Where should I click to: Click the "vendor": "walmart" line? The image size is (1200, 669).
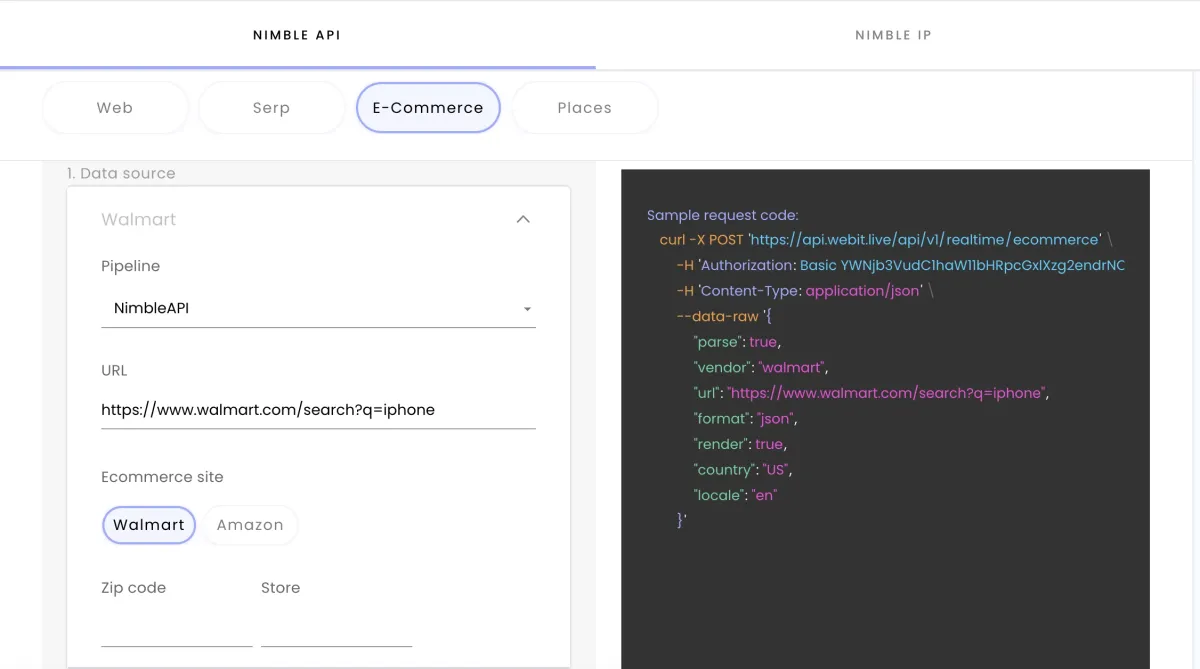click(x=761, y=367)
